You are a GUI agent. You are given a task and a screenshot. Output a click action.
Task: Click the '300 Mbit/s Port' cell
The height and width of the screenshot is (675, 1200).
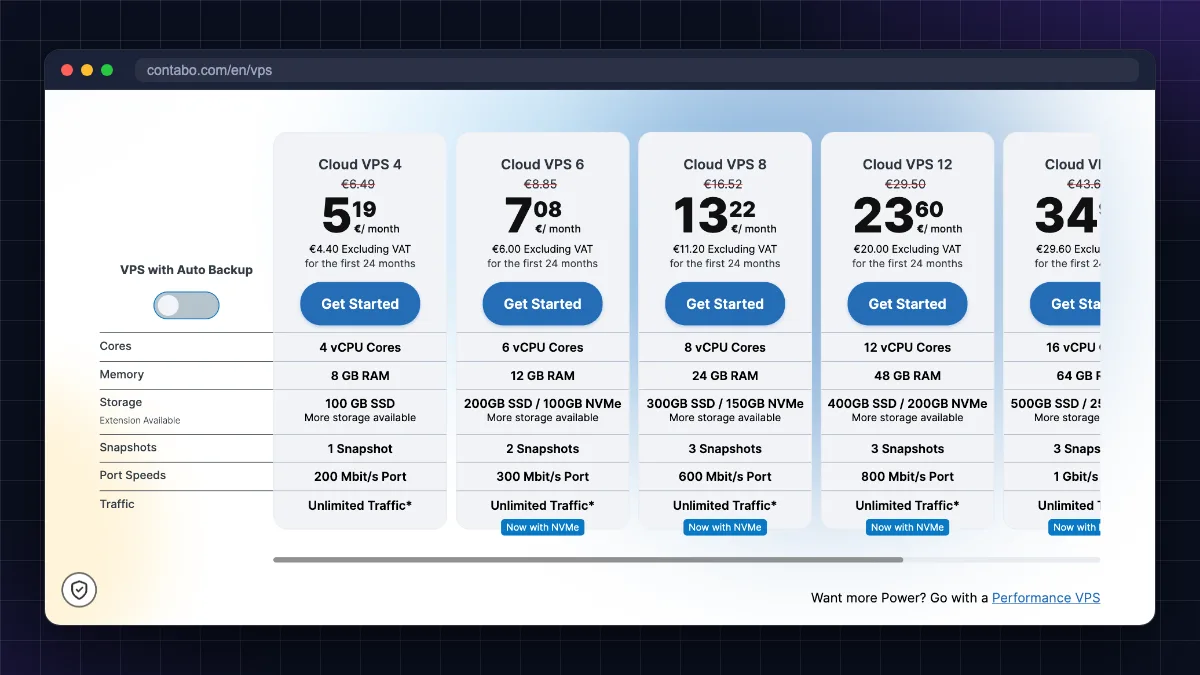(543, 477)
